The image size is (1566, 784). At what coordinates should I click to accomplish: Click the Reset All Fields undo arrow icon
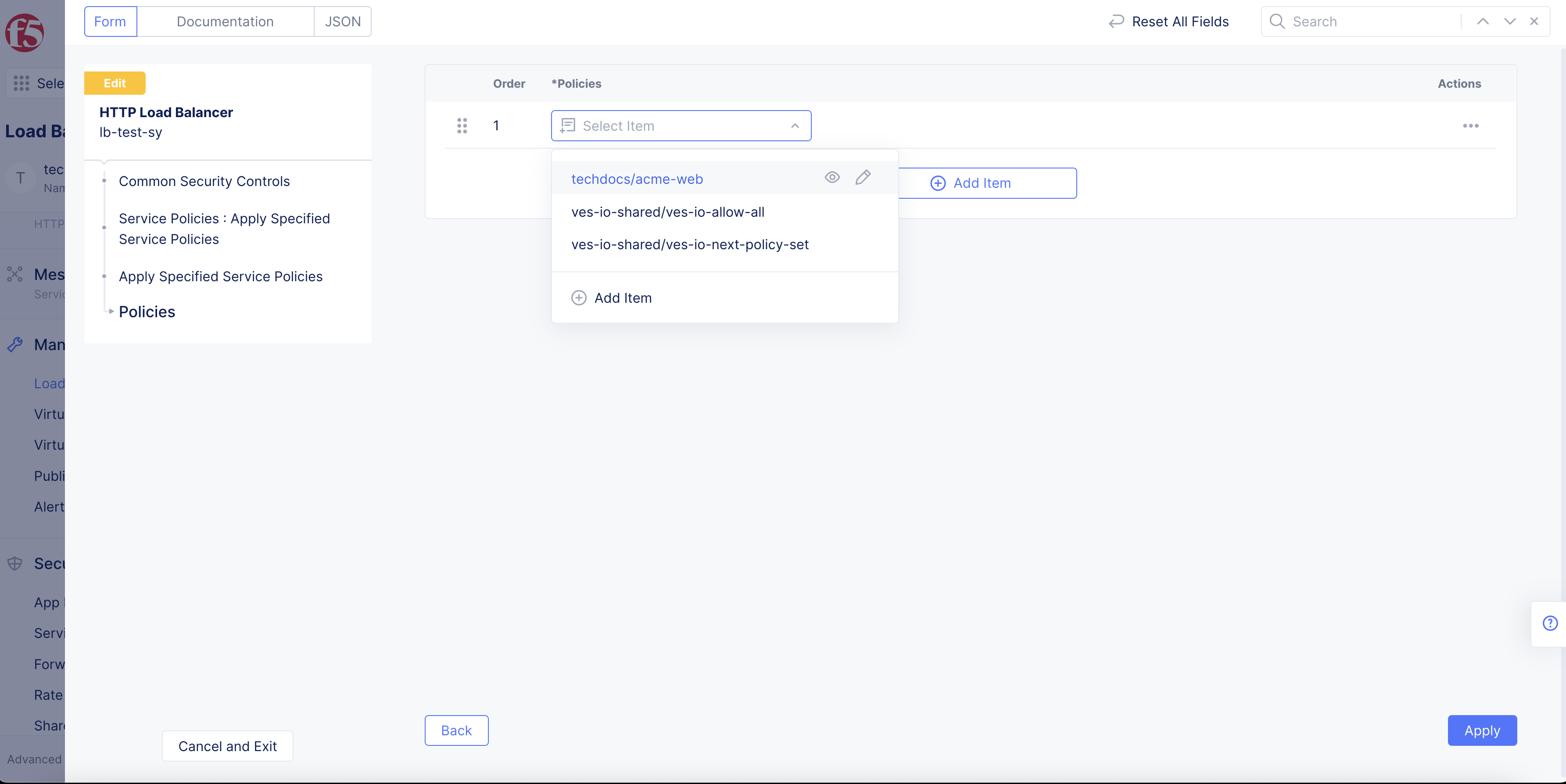coord(1116,21)
